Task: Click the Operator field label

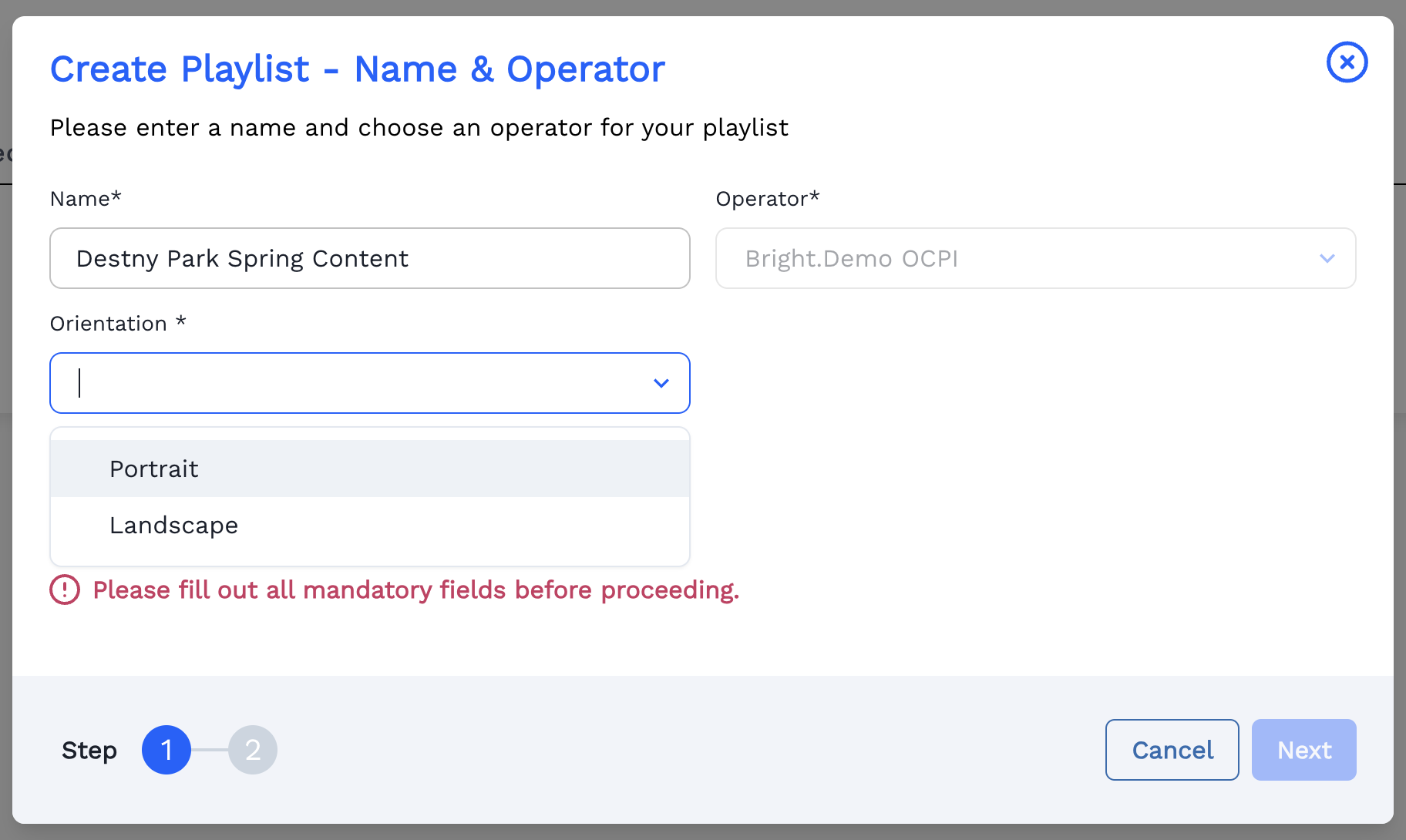Action: [767, 199]
